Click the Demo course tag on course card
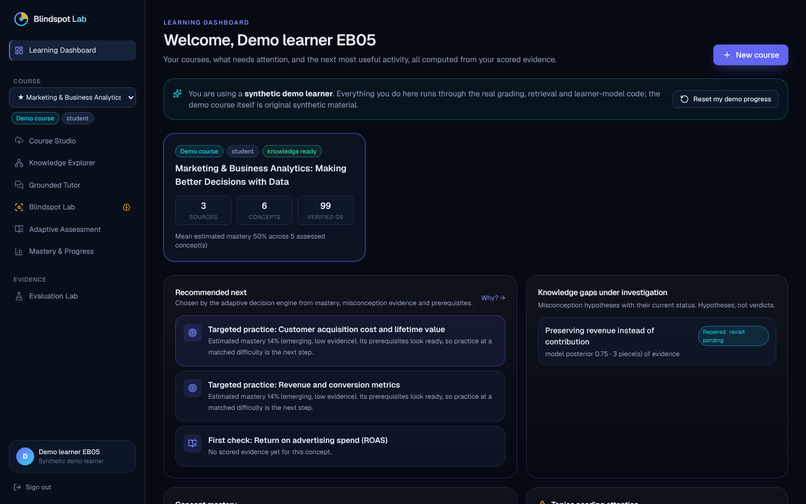Image resolution: width=806 pixels, height=504 pixels. tap(199, 151)
